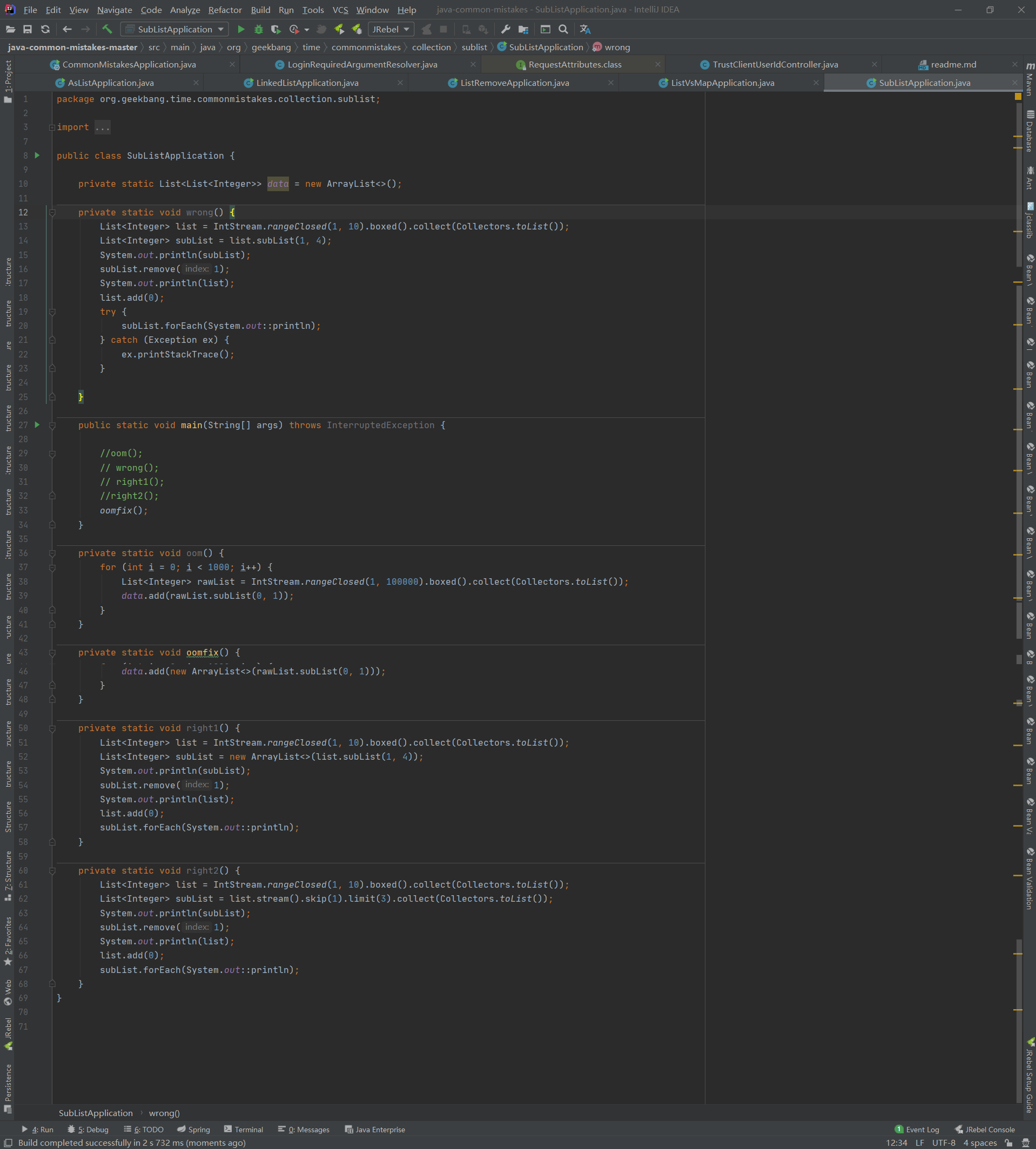Open the Run tool window
Image resolution: width=1036 pixels, height=1149 pixels.
point(37,1130)
